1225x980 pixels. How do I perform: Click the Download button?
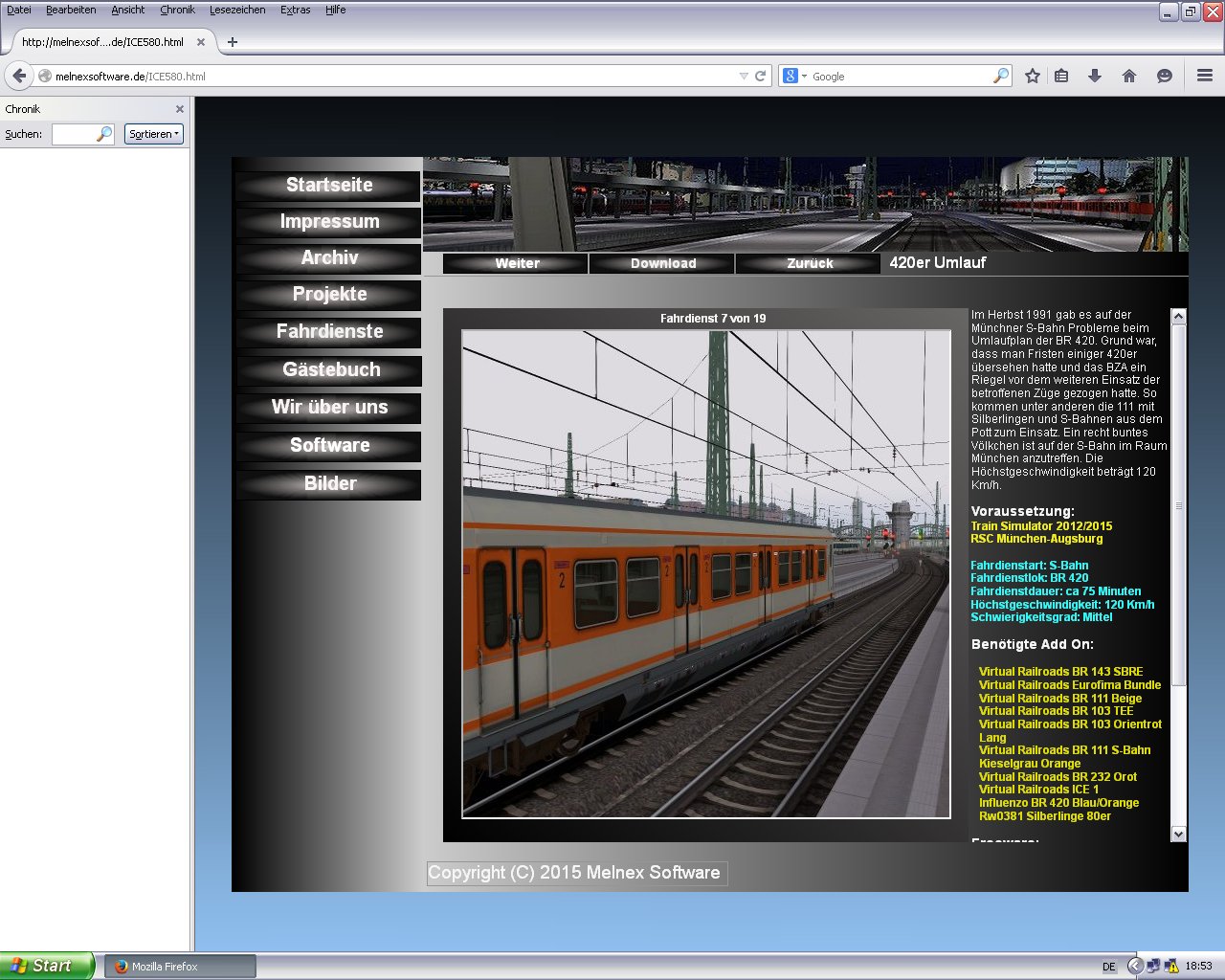[662, 263]
